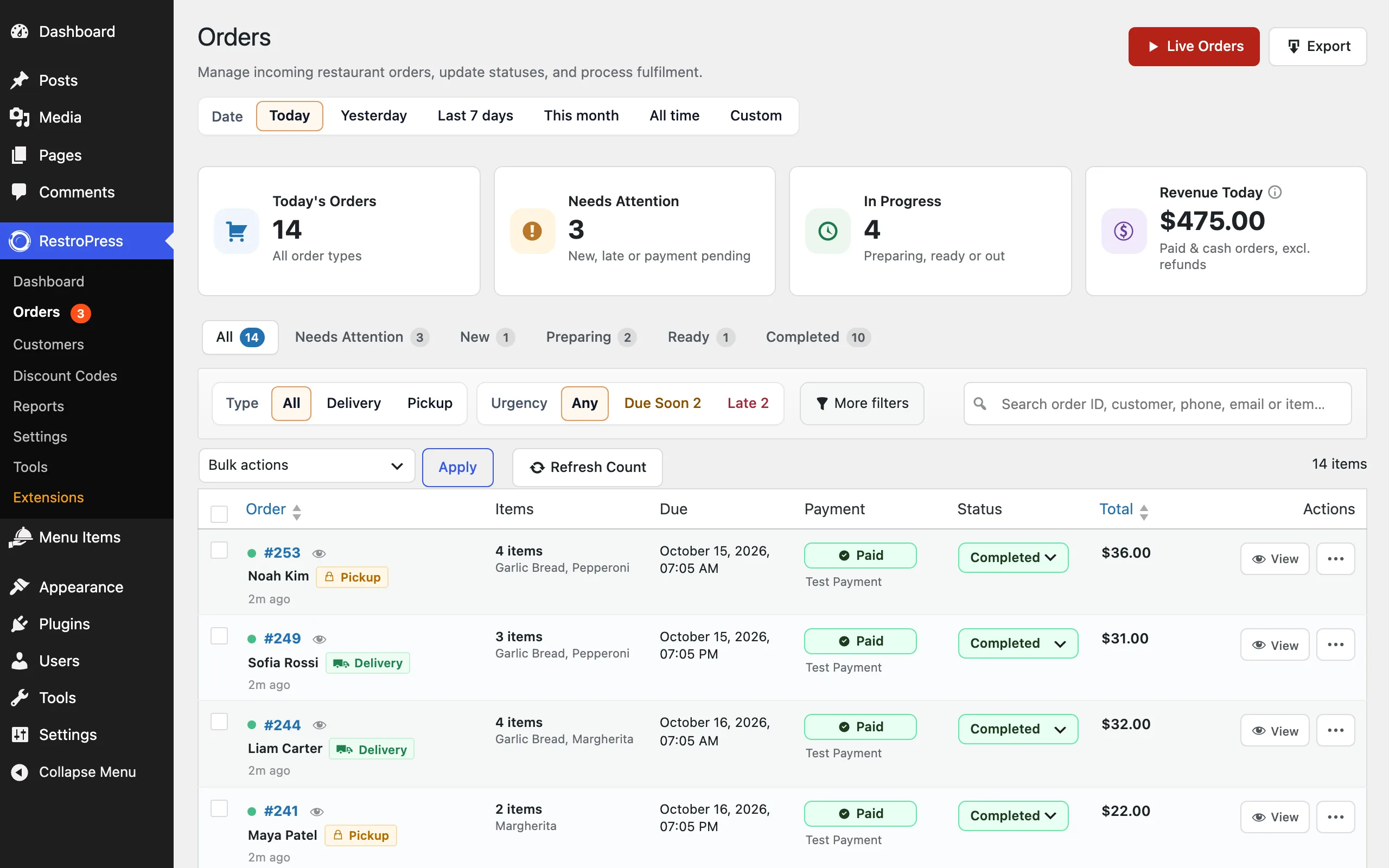Open the More filters button

tap(862, 404)
